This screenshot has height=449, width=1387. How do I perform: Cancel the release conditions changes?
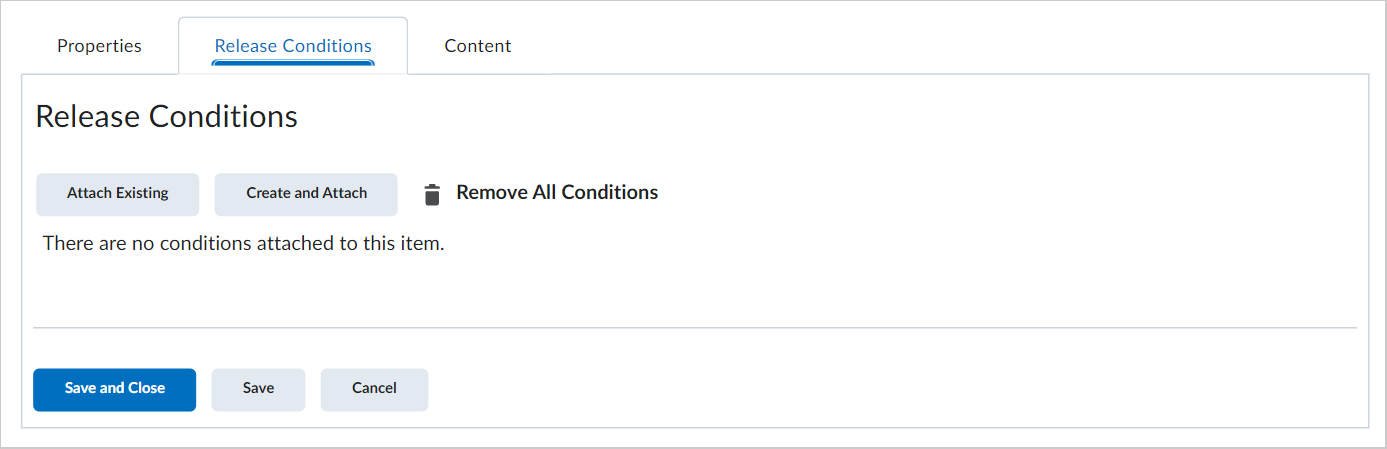374,389
